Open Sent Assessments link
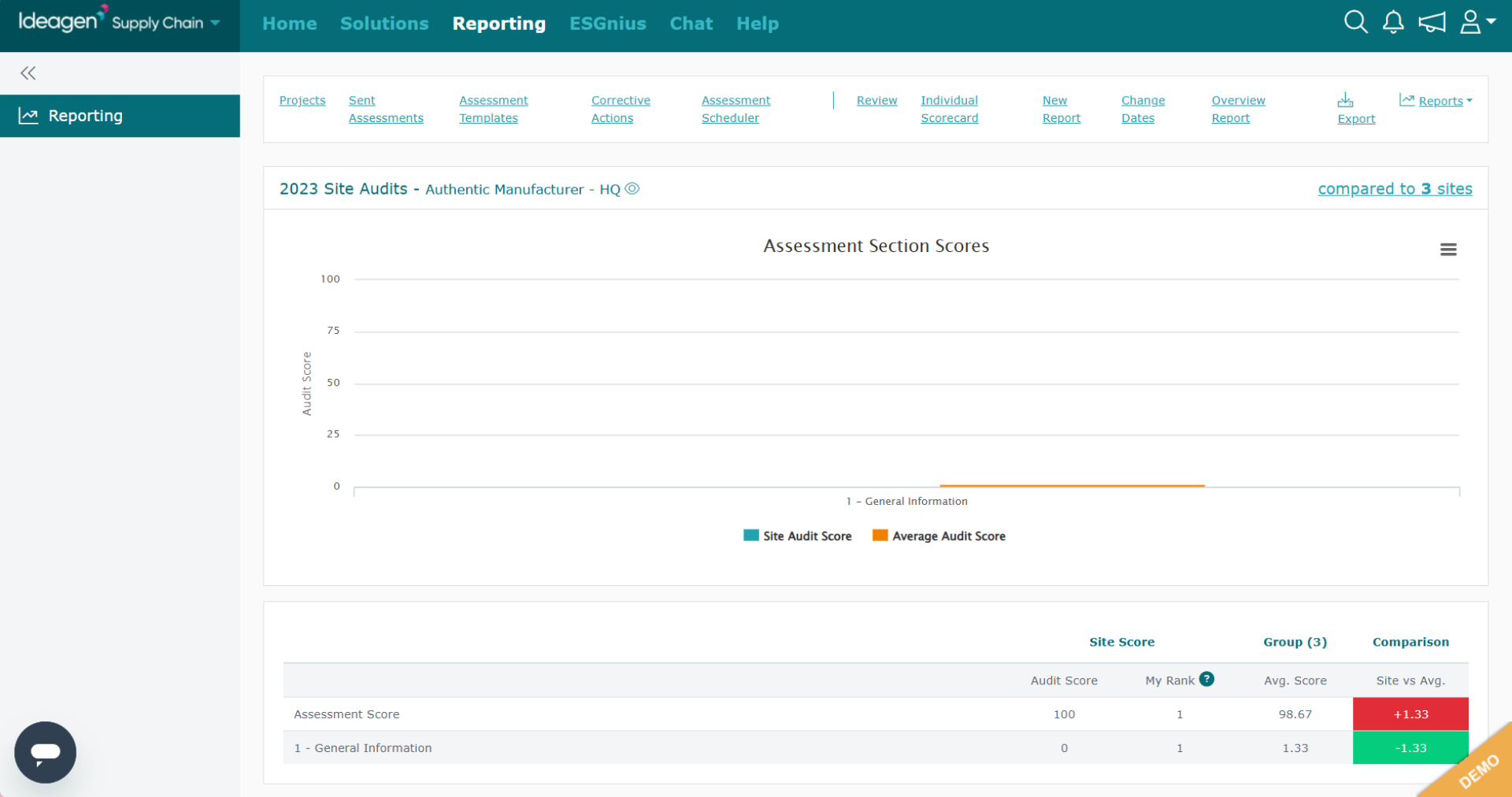 click(x=386, y=109)
